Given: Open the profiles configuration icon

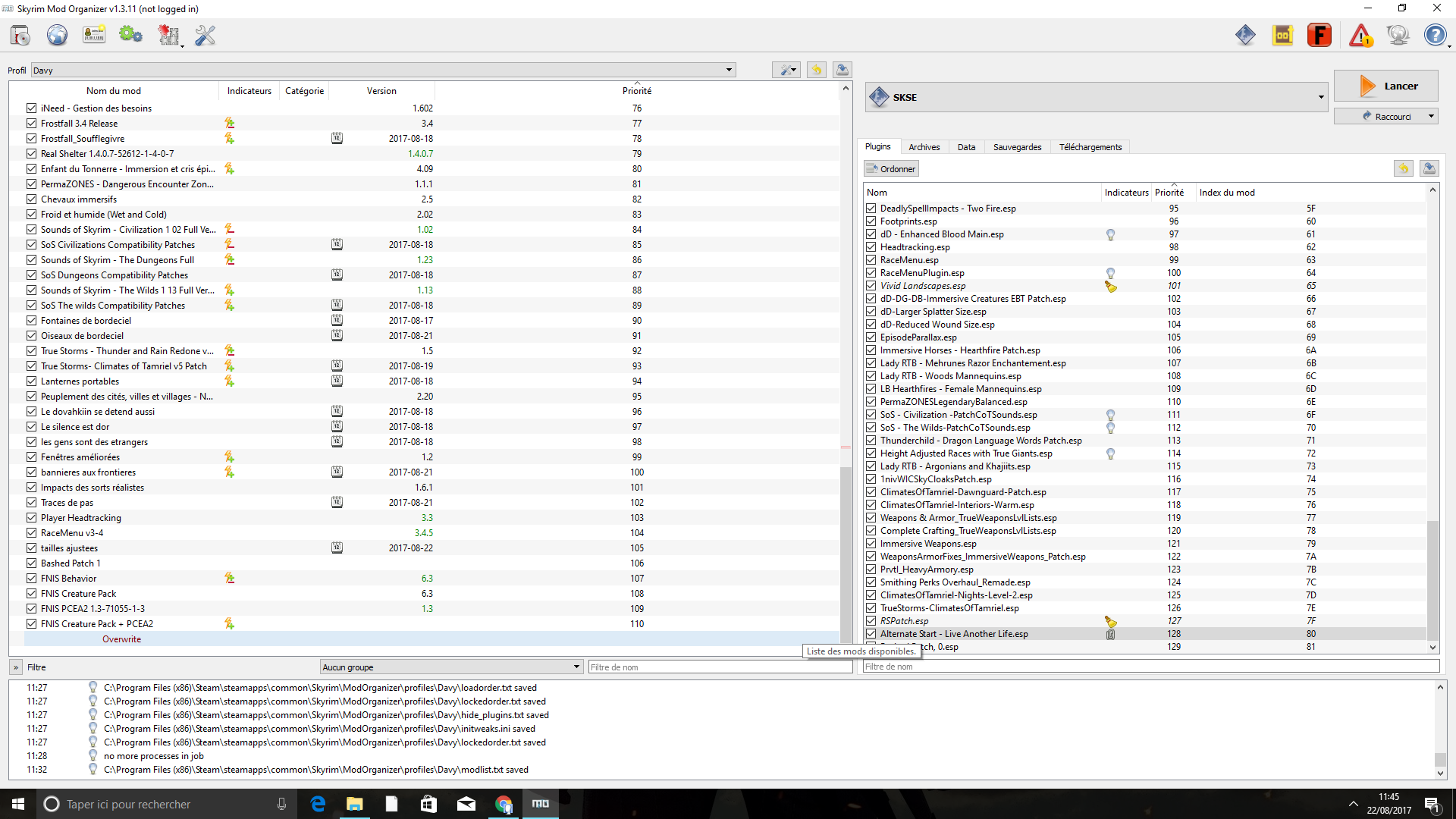Looking at the screenshot, I should pos(94,35).
